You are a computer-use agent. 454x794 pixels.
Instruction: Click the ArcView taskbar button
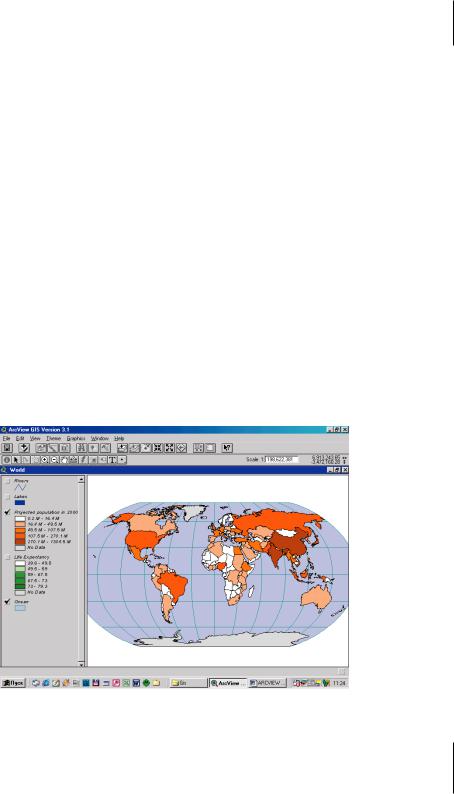click(228, 683)
